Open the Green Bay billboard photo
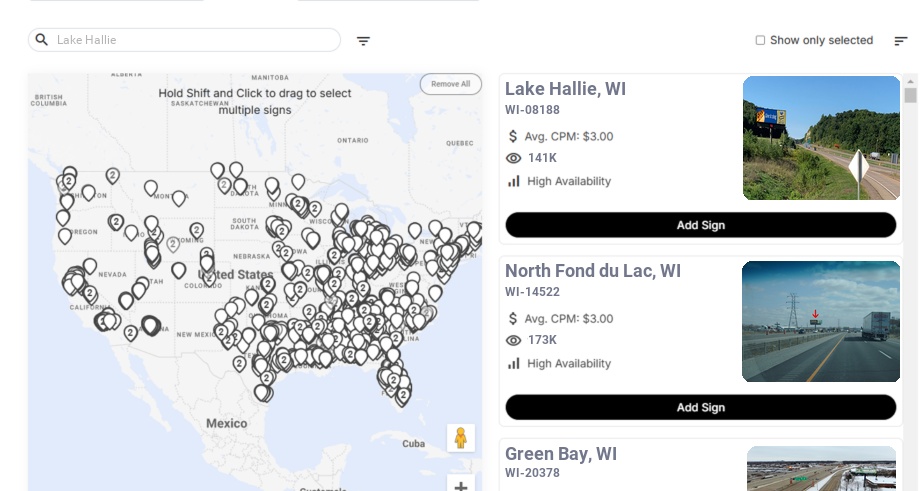Image resolution: width=920 pixels, height=491 pixels. tap(821, 468)
